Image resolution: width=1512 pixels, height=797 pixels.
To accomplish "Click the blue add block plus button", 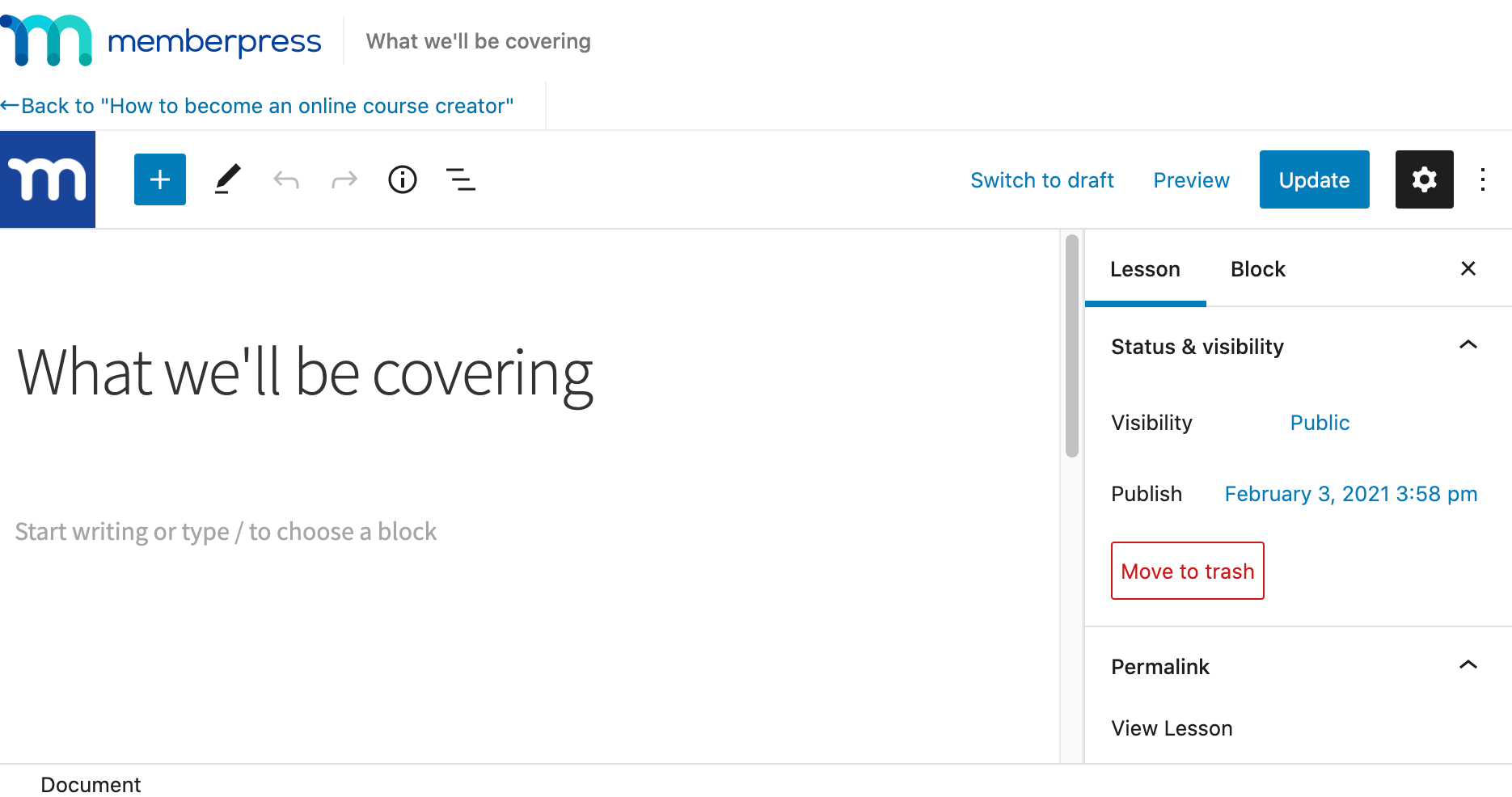I will [x=160, y=179].
